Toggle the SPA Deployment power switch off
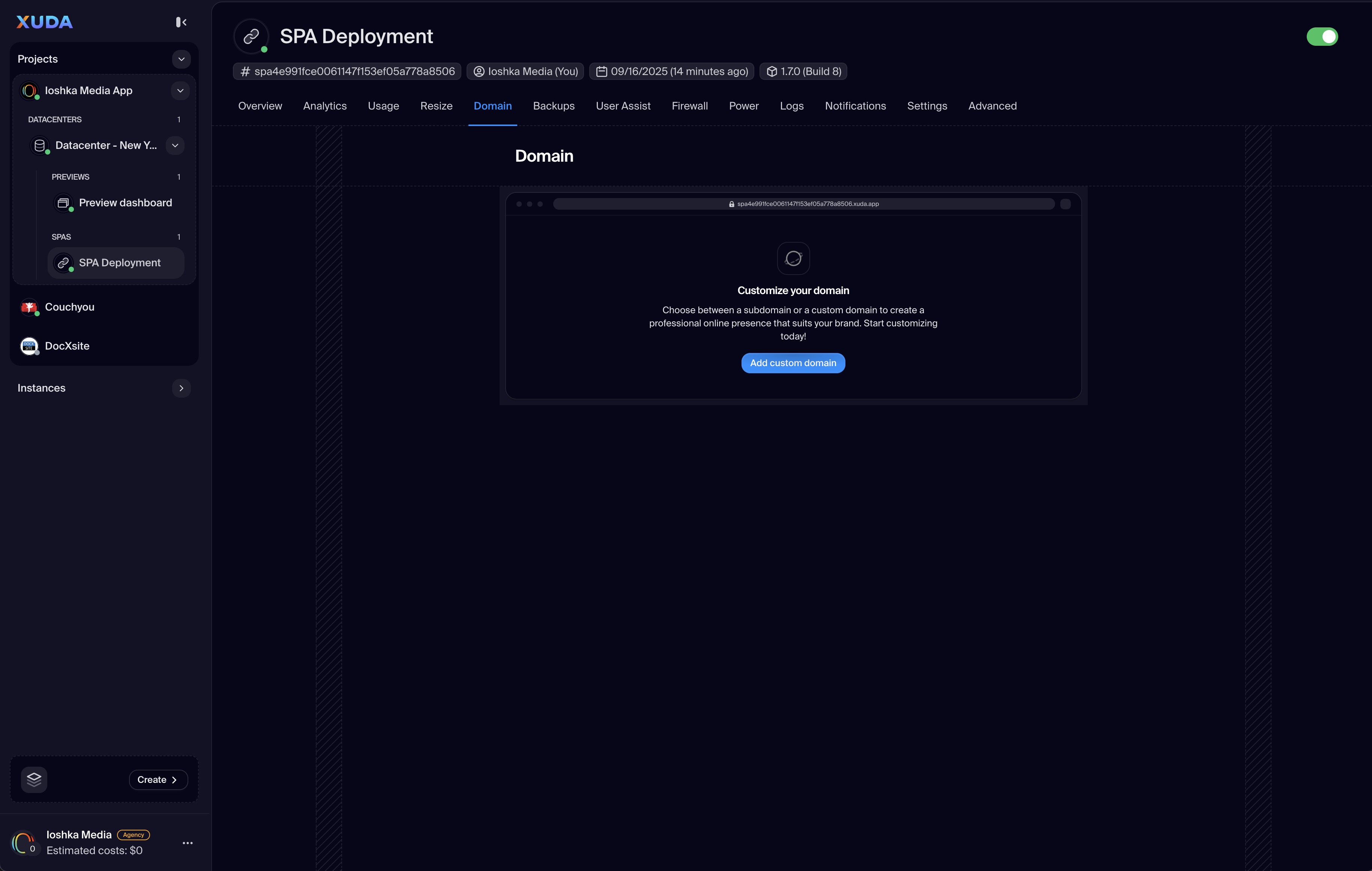 pos(1322,36)
